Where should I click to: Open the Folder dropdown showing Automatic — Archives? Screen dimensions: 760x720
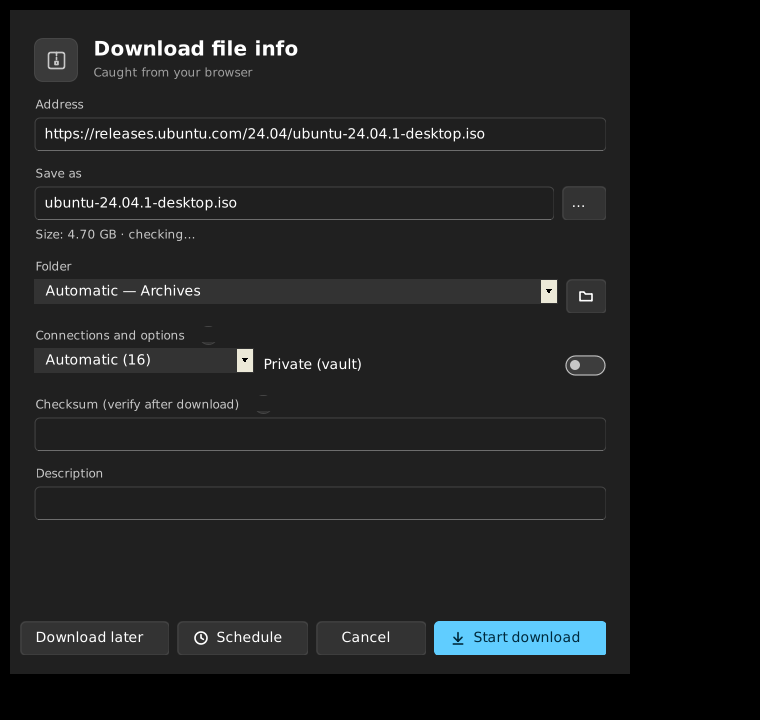tap(296, 291)
